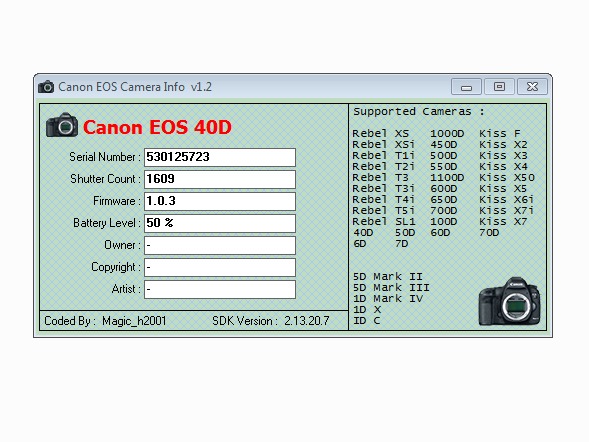Click '550D' in supported cameras
589x442 pixels.
coord(444,167)
